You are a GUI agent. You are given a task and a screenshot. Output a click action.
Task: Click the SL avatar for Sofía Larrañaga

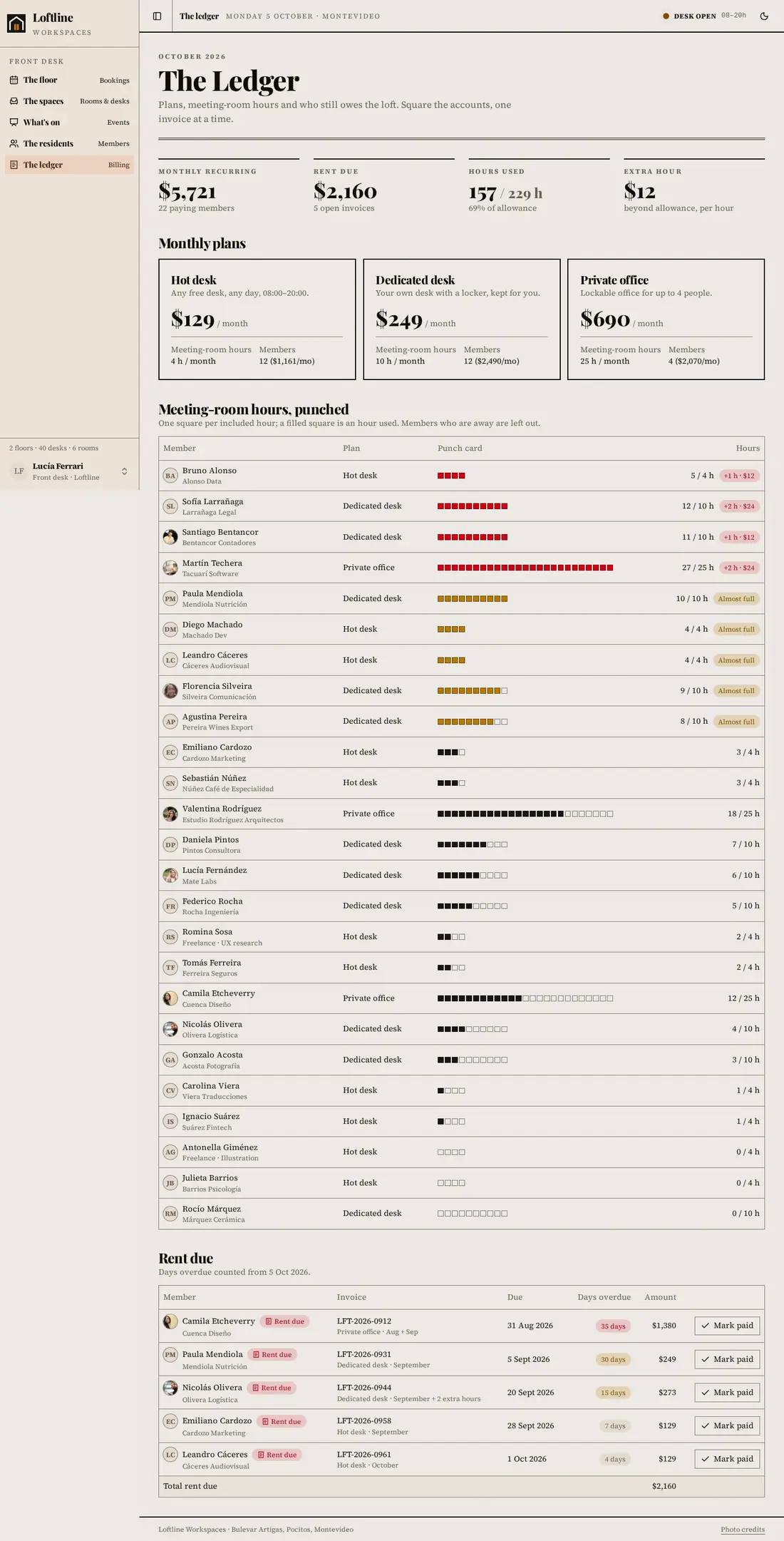click(170, 506)
